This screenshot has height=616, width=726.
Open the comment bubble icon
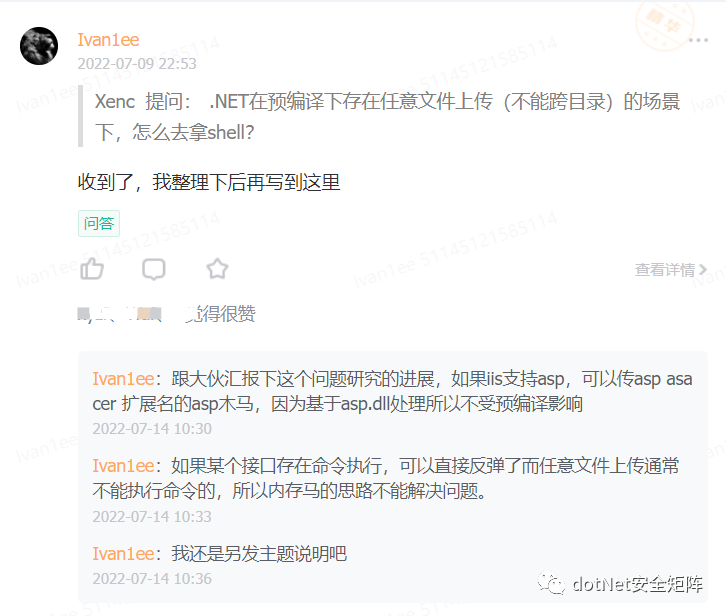(154, 269)
